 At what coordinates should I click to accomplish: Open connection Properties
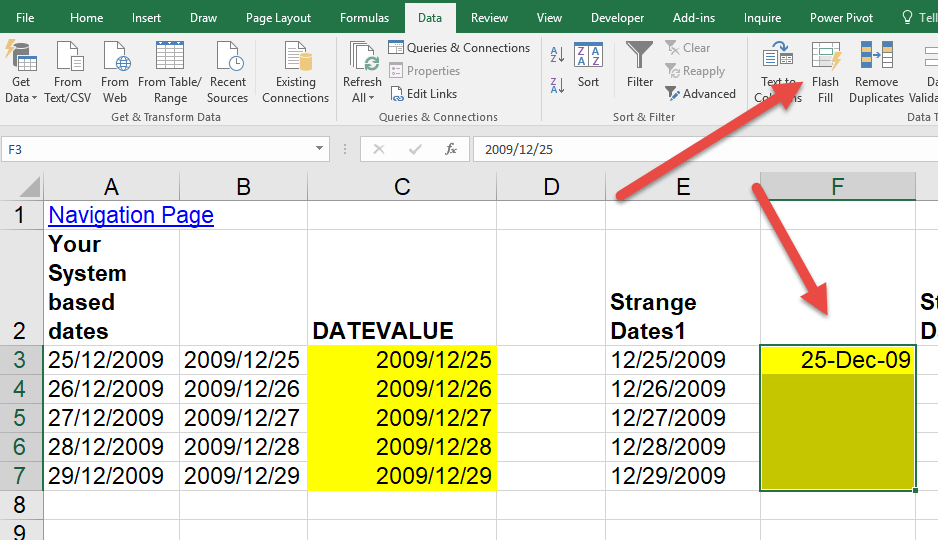pos(425,71)
